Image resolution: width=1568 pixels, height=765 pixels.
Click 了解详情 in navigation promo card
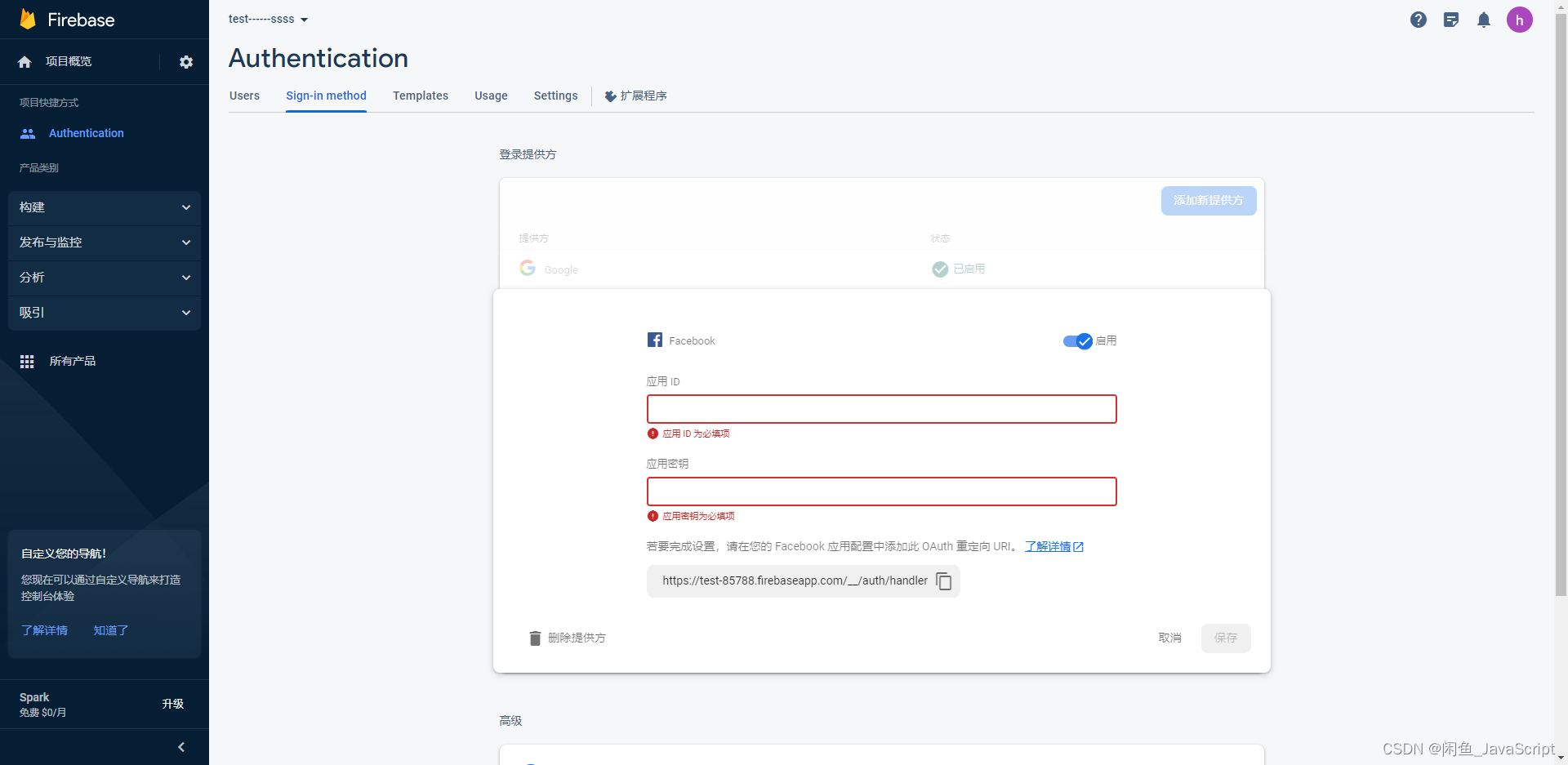(x=44, y=630)
